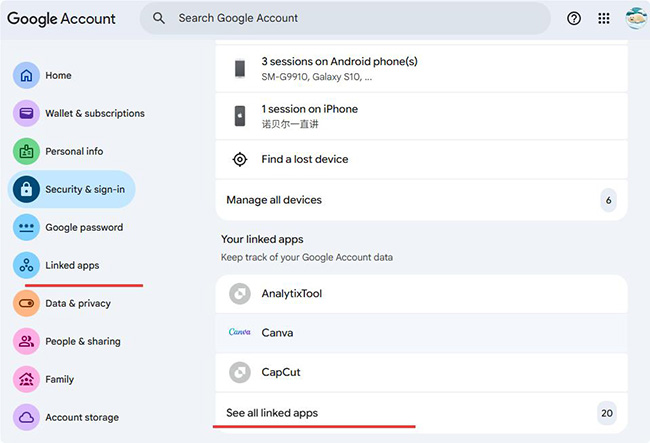The height and width of the screenshot is (443, 650).
Task: Click Manage all devices
Action: (421, 200)
